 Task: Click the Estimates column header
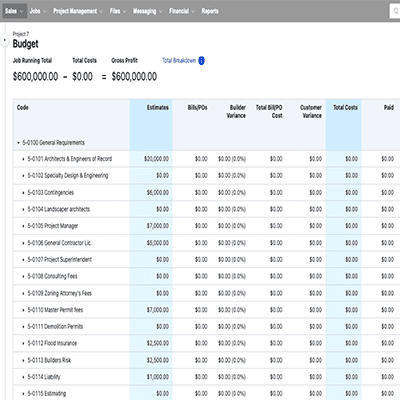(158, 107)
